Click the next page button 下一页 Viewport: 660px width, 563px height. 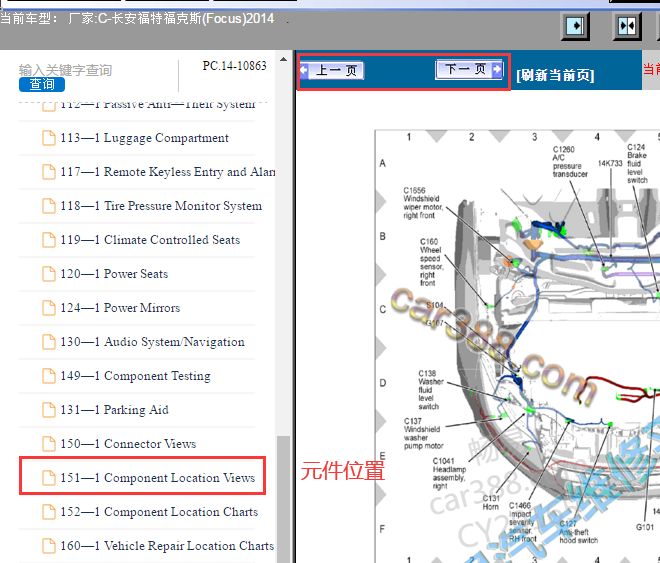point(469,69)
